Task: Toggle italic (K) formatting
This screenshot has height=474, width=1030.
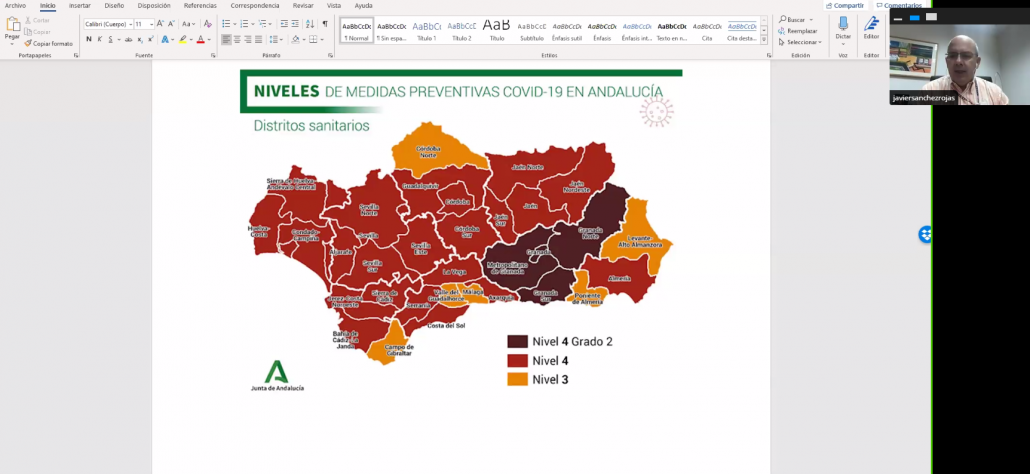Action: tap(100, 39)
